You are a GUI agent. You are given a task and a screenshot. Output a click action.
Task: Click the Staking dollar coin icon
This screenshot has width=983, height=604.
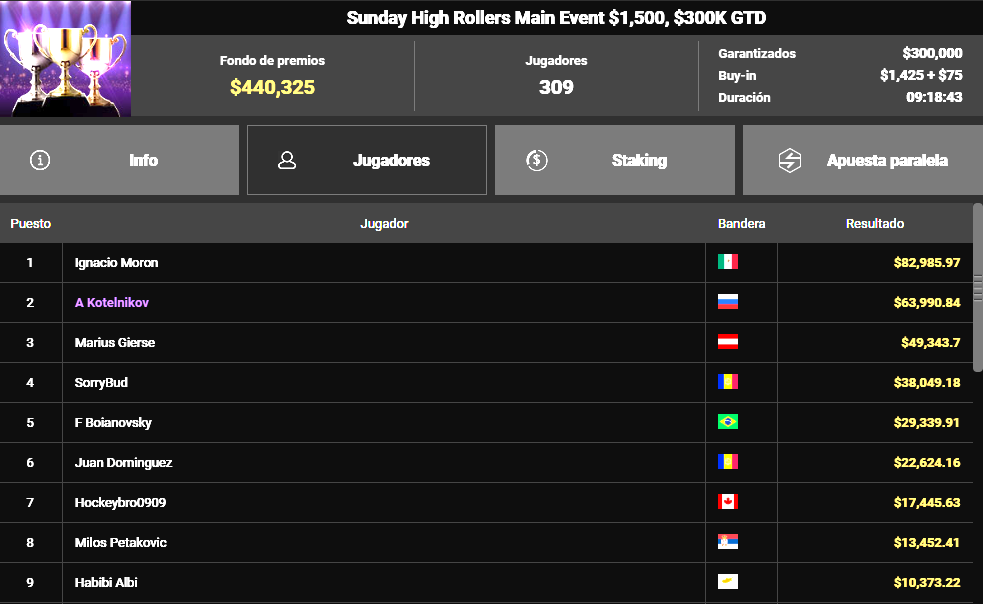click(537, 160)
